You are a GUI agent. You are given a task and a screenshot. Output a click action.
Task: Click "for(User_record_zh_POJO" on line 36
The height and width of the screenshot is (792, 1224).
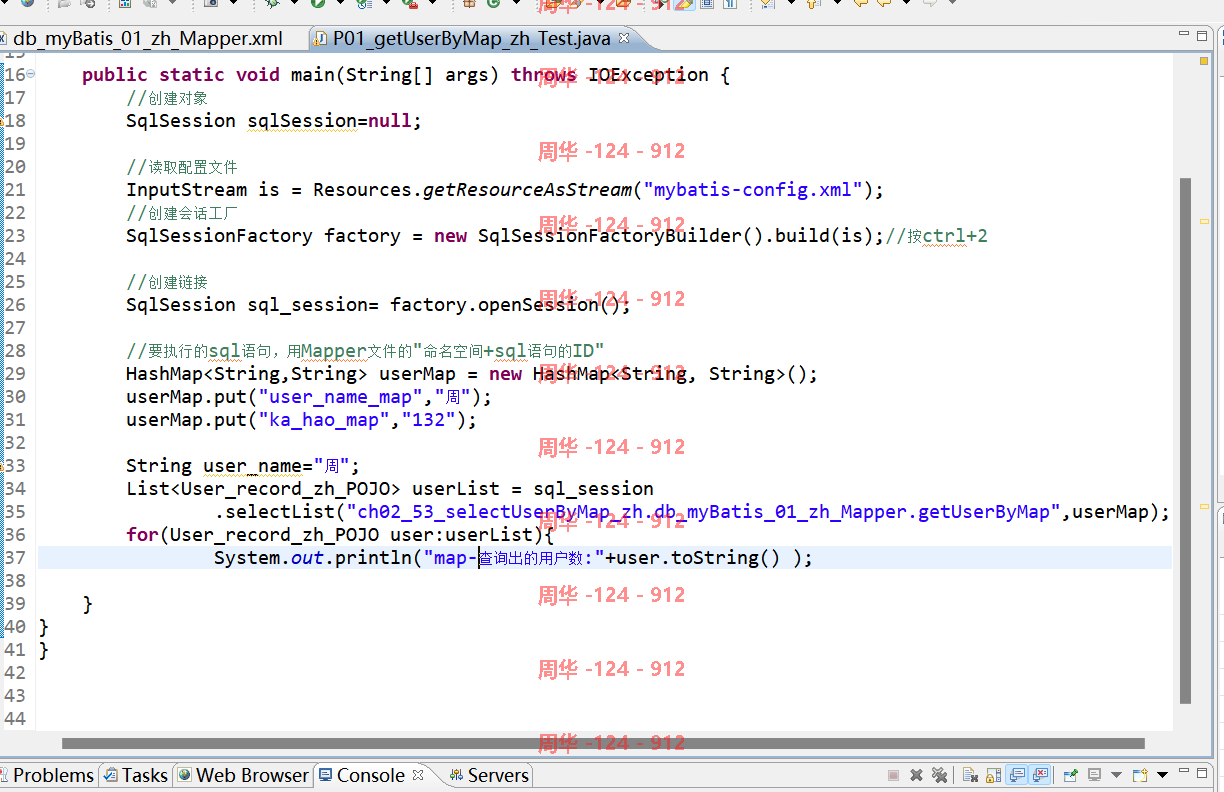252,535
